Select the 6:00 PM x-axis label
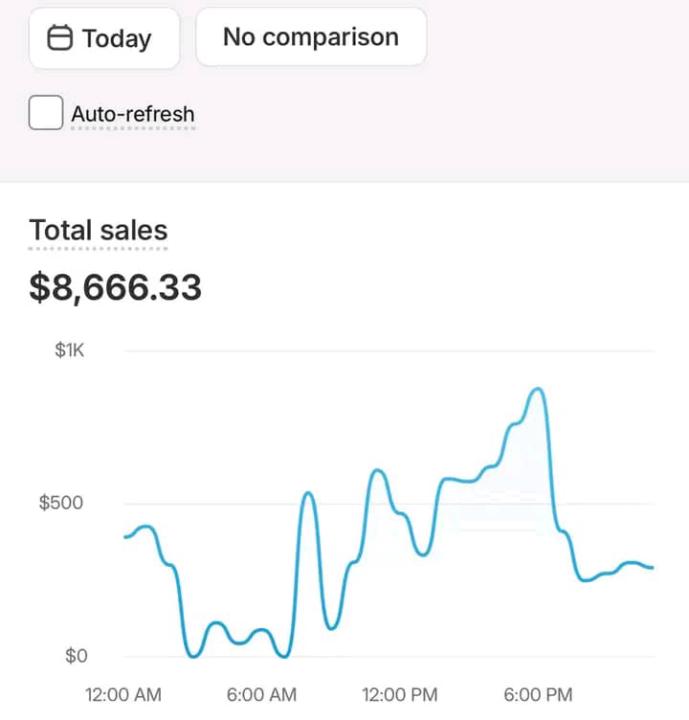Screen dimensions: 689x720 536,695
